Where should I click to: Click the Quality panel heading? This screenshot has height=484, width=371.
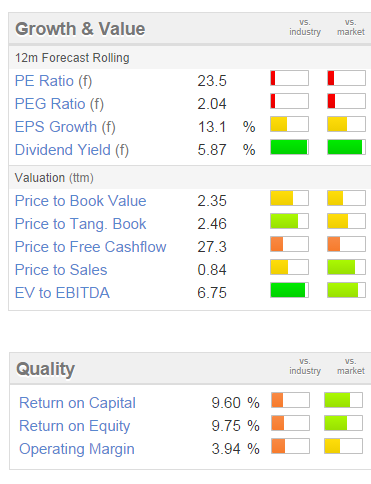(46, 369)
